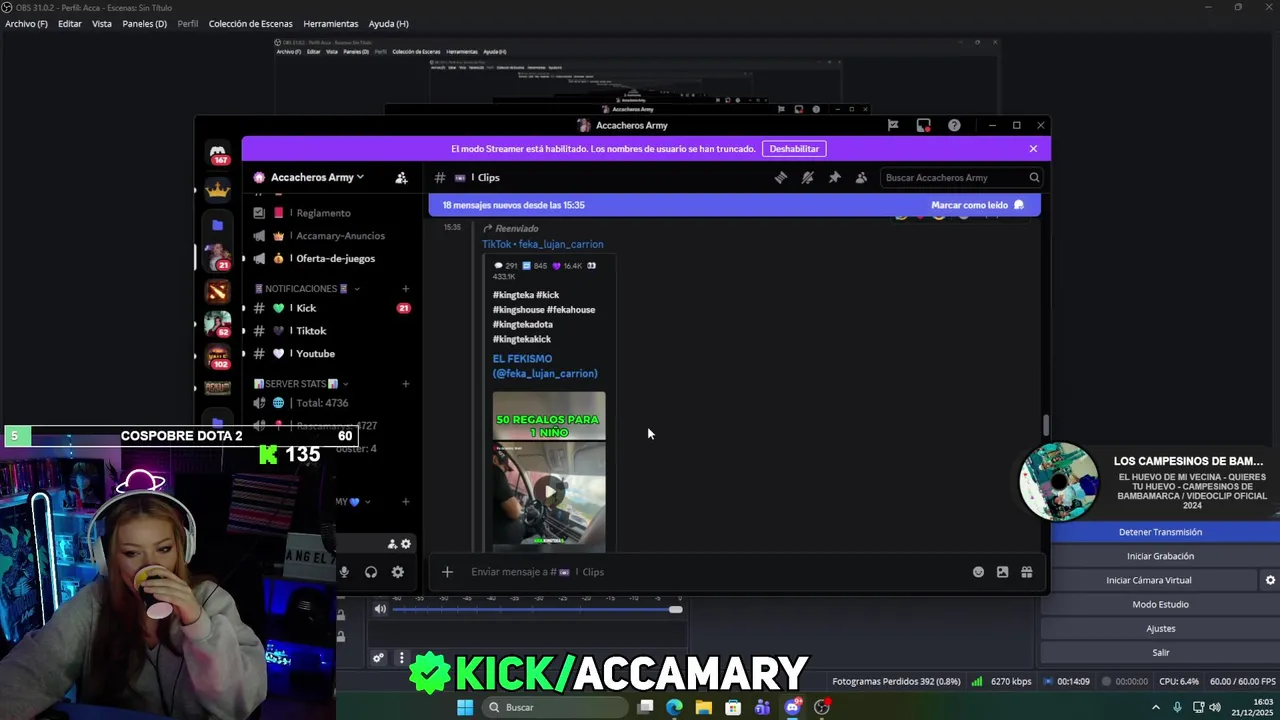
Task: Toggle Discord headphones deafen
Action: pos(371,572)
